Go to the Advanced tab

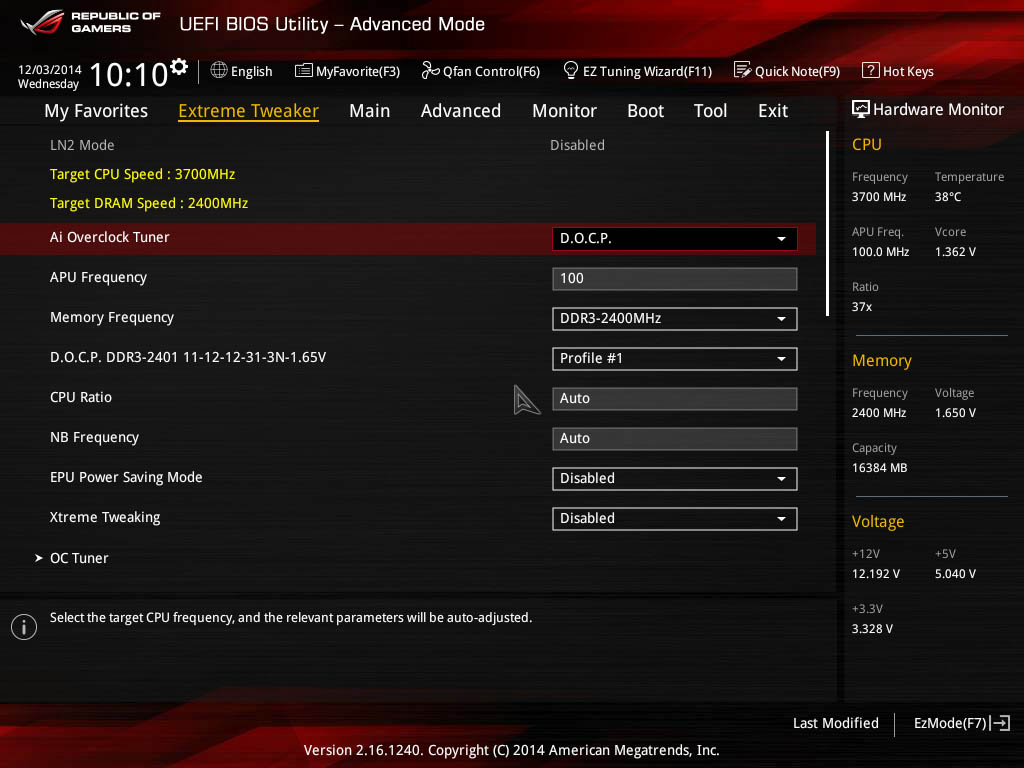[x=461, y=111]
